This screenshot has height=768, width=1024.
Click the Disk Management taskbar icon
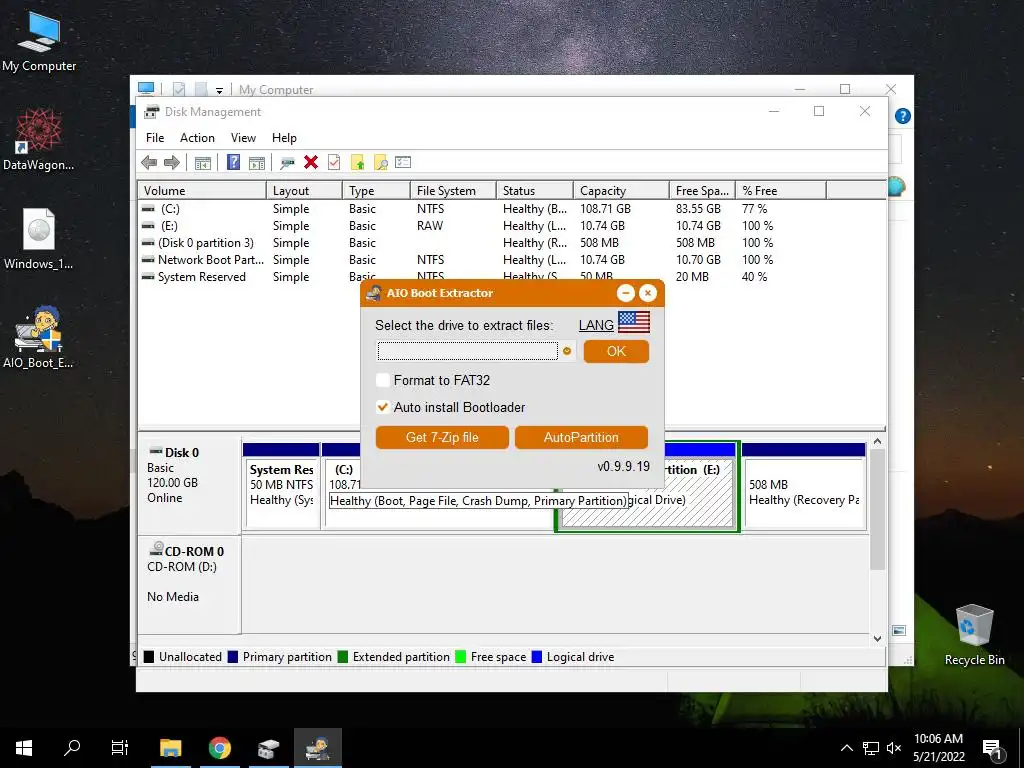point(268,748)
